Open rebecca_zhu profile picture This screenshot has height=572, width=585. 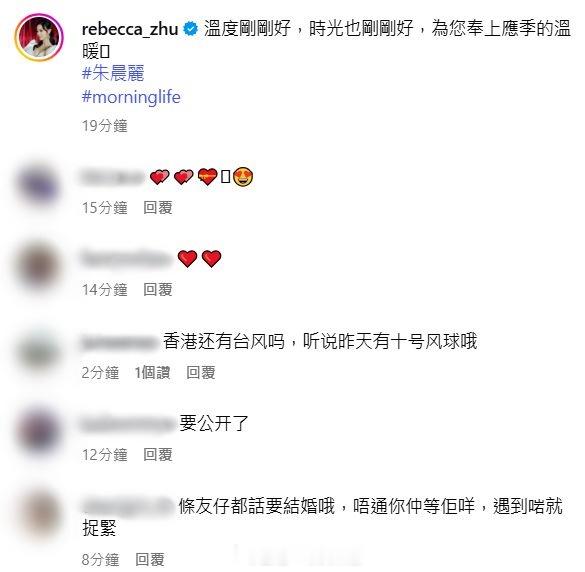click(39, 37)
